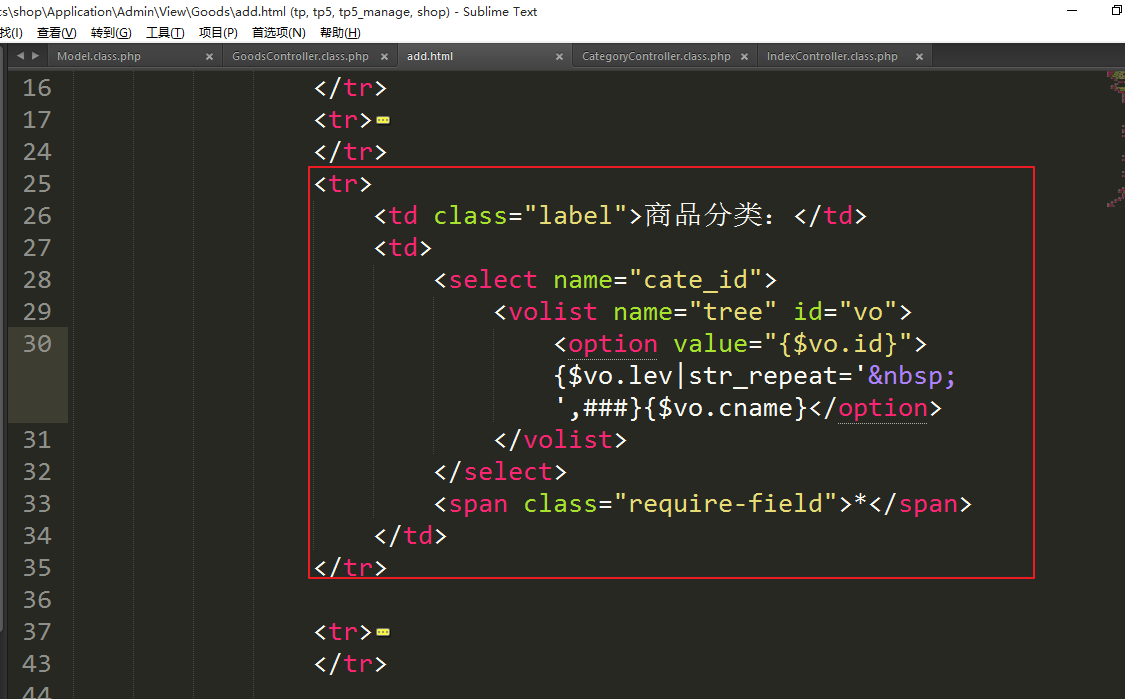1125x699 pixels.
Task: Switch to the Model.class.php tab
Action: [x=99, y=57]
